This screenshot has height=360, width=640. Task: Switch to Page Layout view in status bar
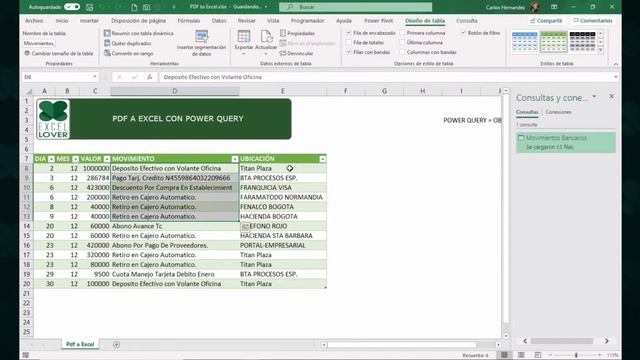pos(521,355)
